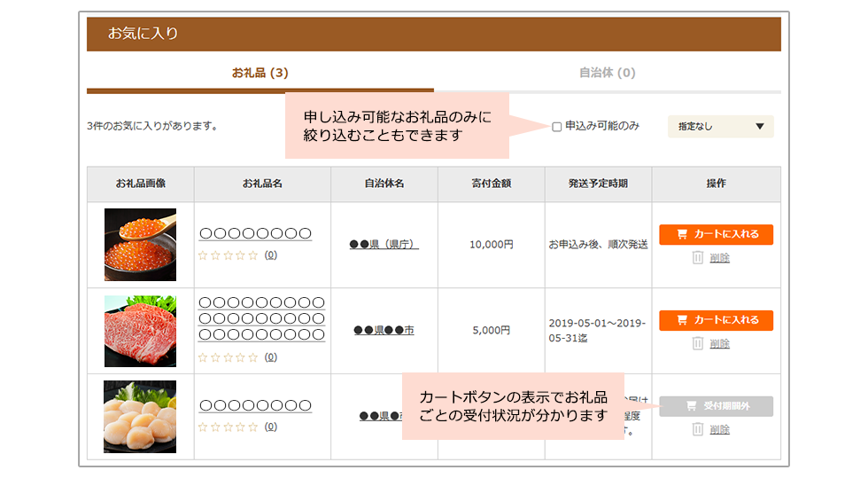Click star rating in salmon roe row
The width and height of the screenshot is (868, 478).
tap(228, 255)
